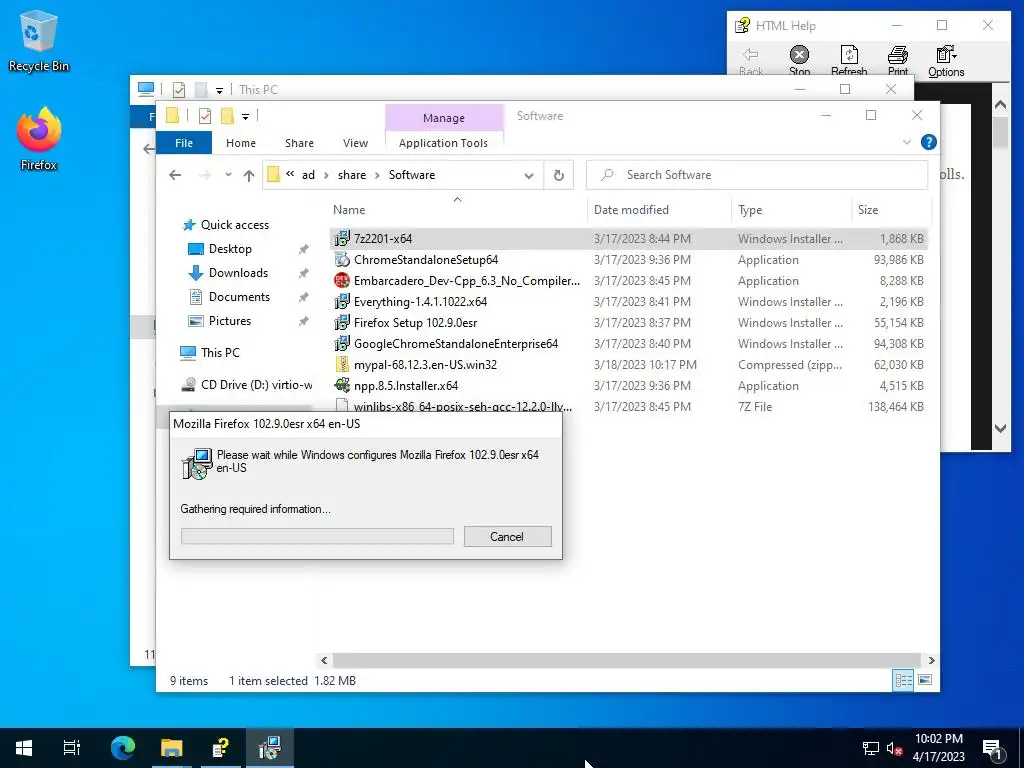This screenshot has width=1024, height=768.
Task: Unpin Desktop using its pin icon
Action: (x=303, y=249)
